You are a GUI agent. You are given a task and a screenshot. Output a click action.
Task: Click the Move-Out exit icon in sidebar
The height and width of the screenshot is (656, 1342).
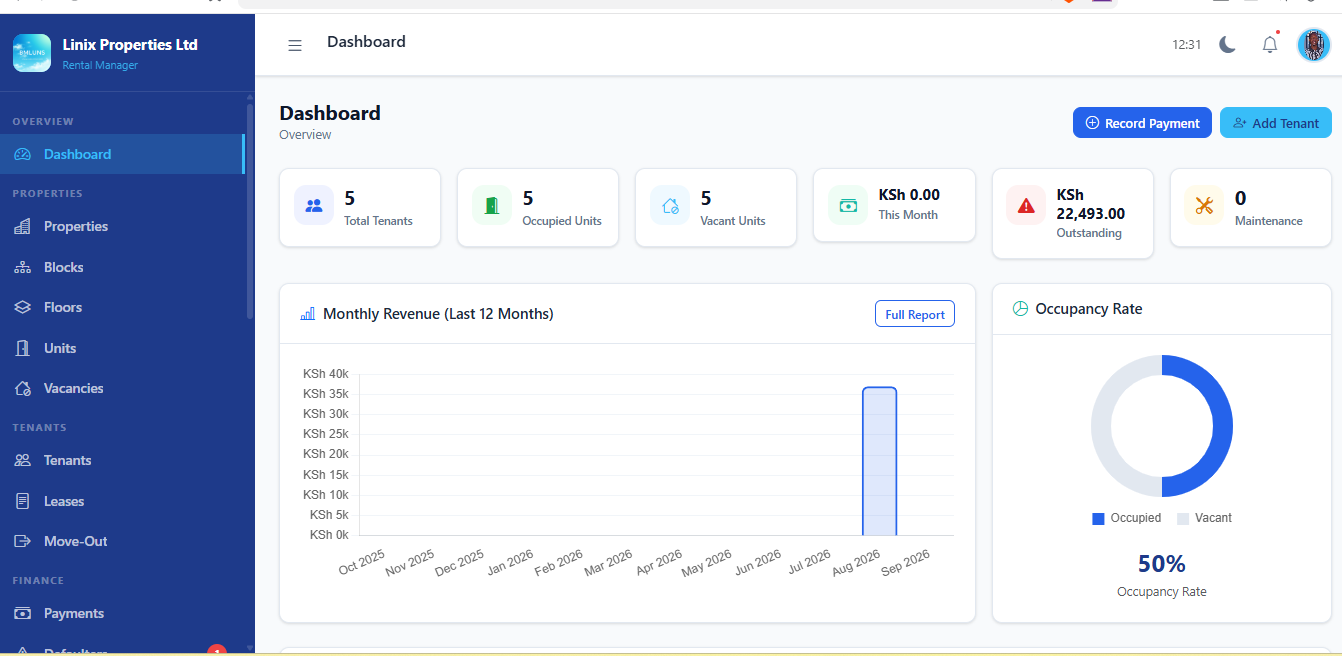pyautogui.click(x=22, y=541)
